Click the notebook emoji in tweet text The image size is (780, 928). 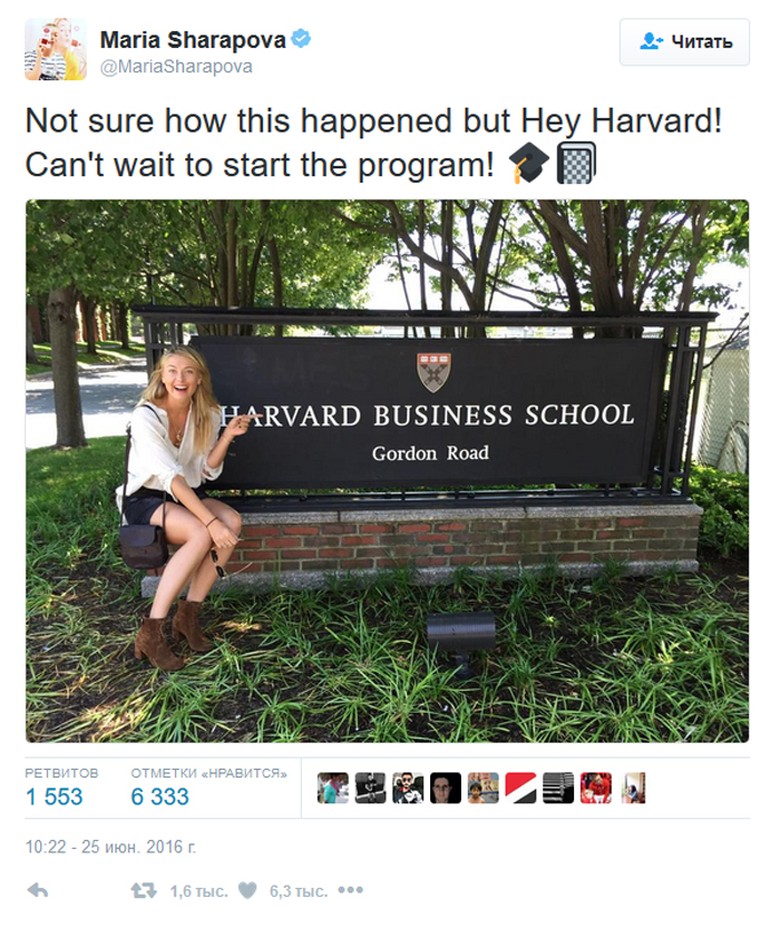click(x=576, y=163)
